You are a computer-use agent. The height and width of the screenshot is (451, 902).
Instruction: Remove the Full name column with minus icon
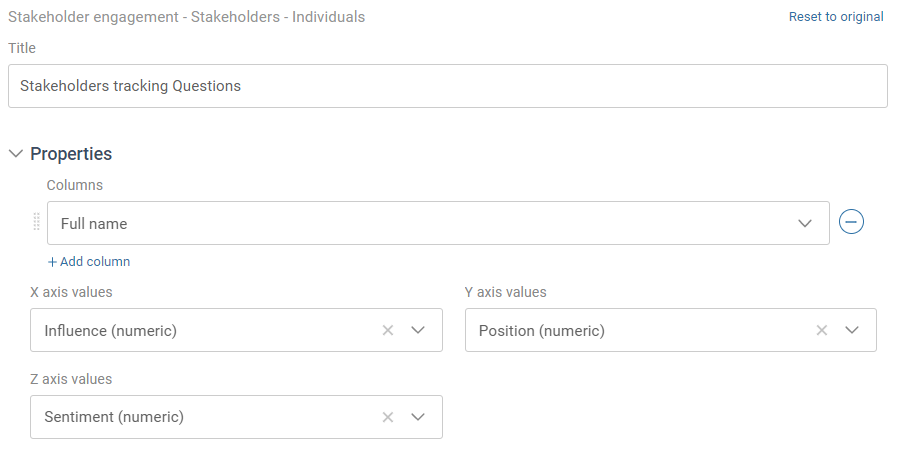tap(851, 221)
